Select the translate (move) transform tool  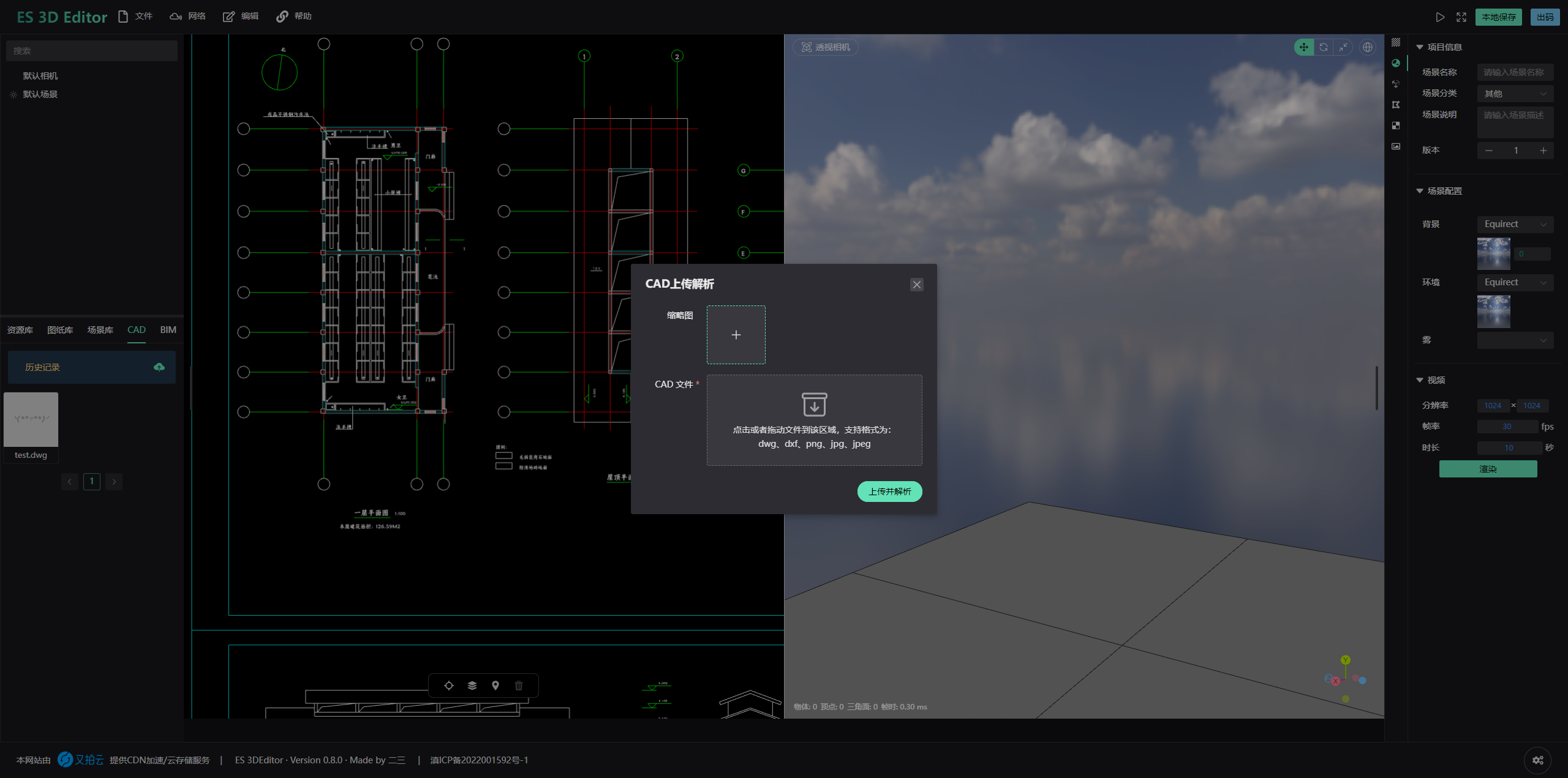point(1304,47)
